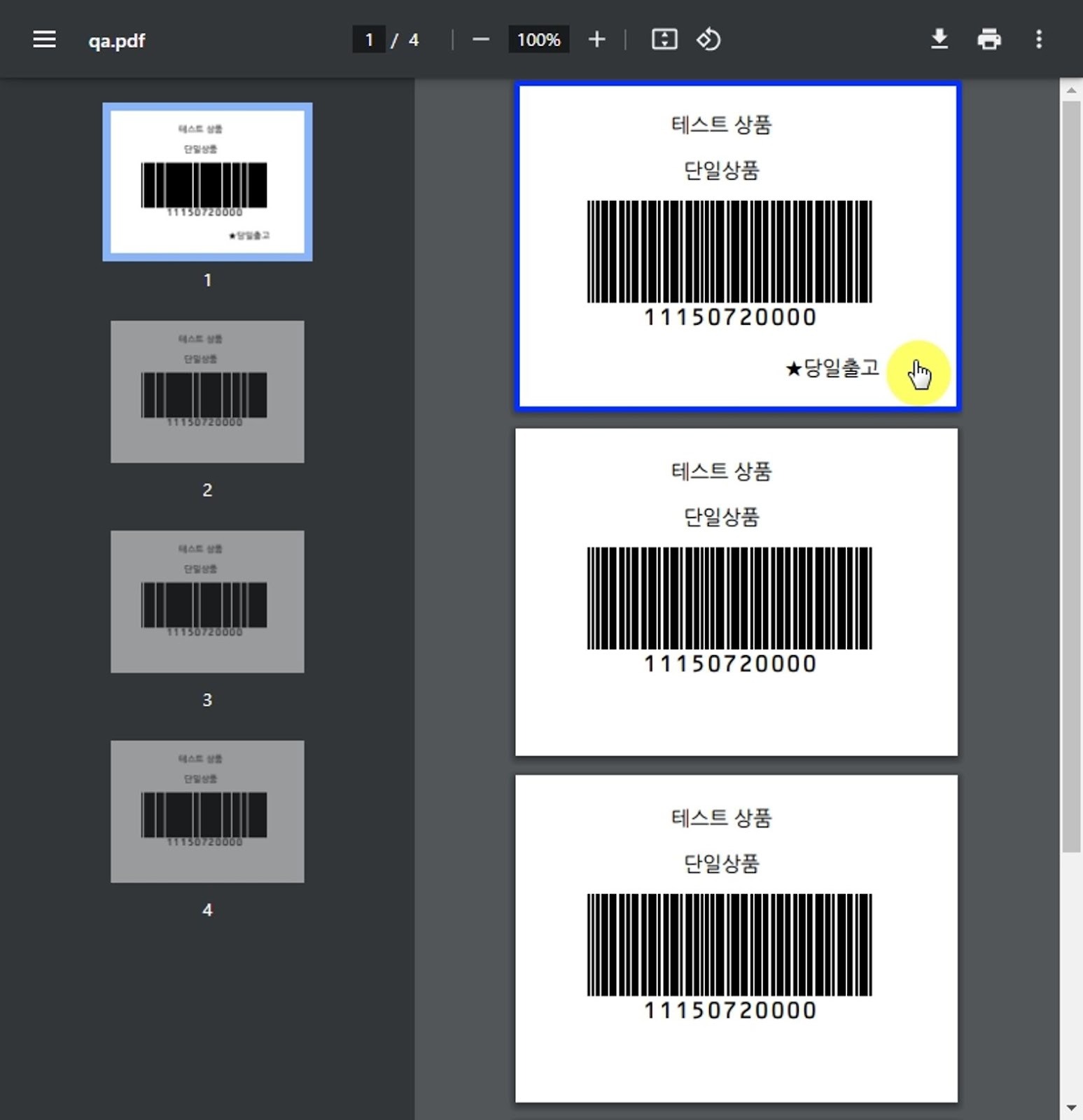Select page 2 thumbnail
Image resolution: width=1083 pixels, height=1120 pixels.
(x=207, y=392)
